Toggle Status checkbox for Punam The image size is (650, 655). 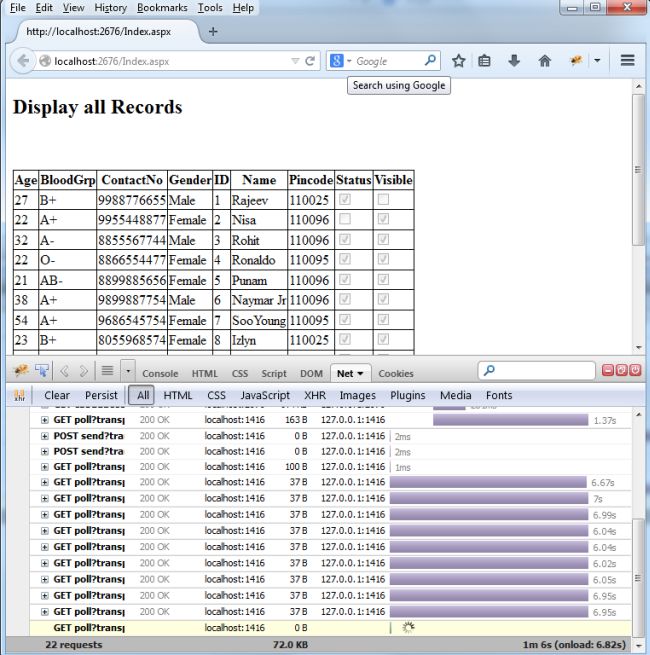345,279
